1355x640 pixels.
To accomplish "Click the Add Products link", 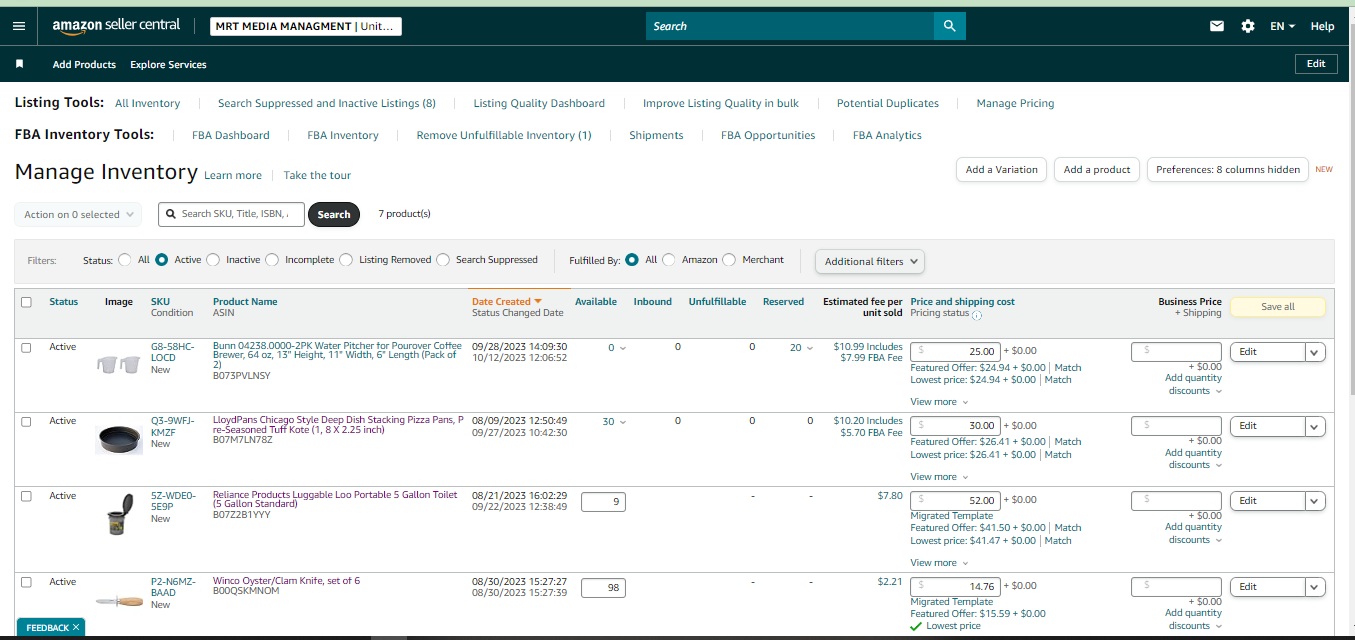I will (84, 64).
